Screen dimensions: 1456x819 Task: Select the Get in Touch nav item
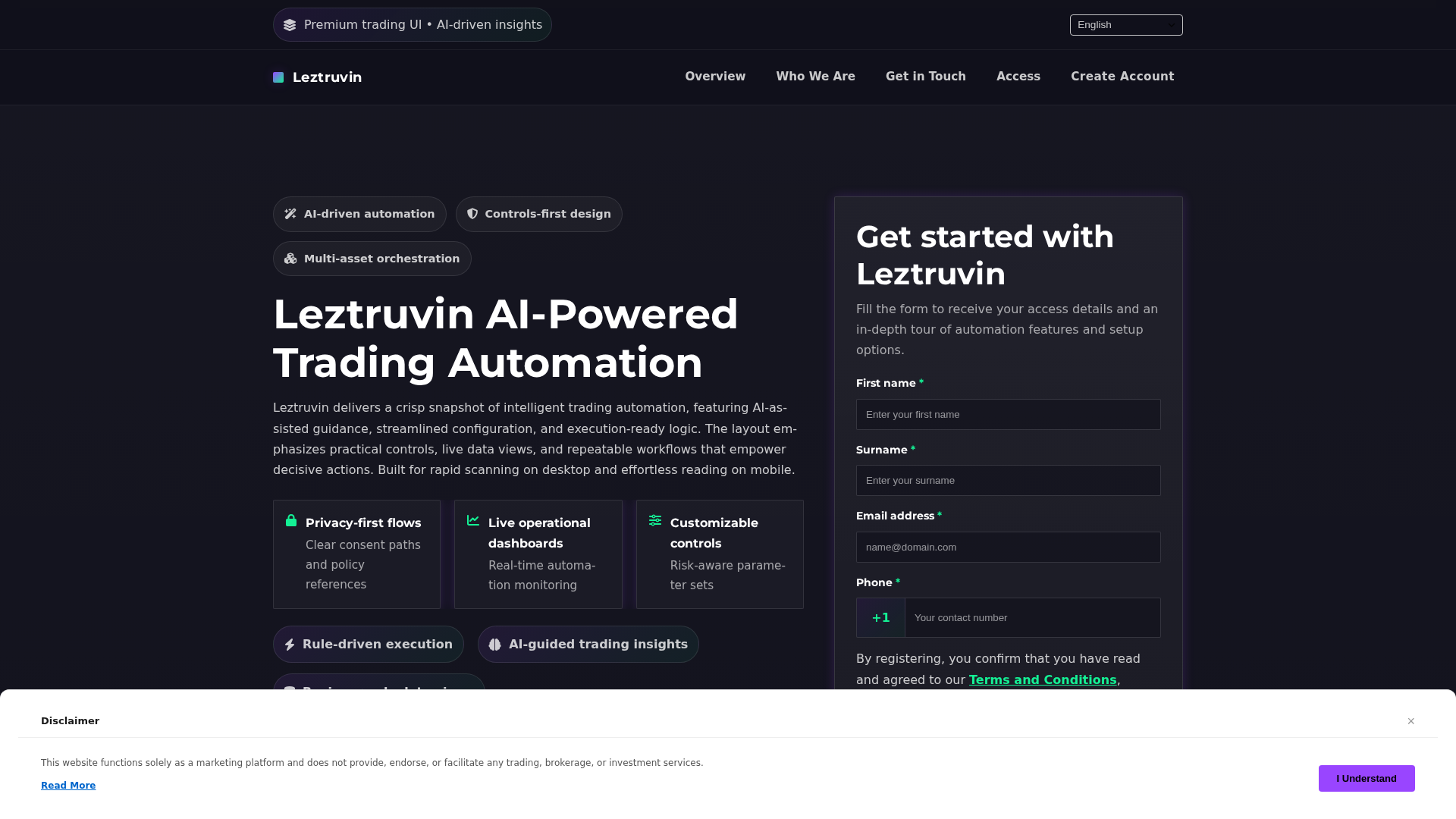pyautogui.click(x=925, y=77)
